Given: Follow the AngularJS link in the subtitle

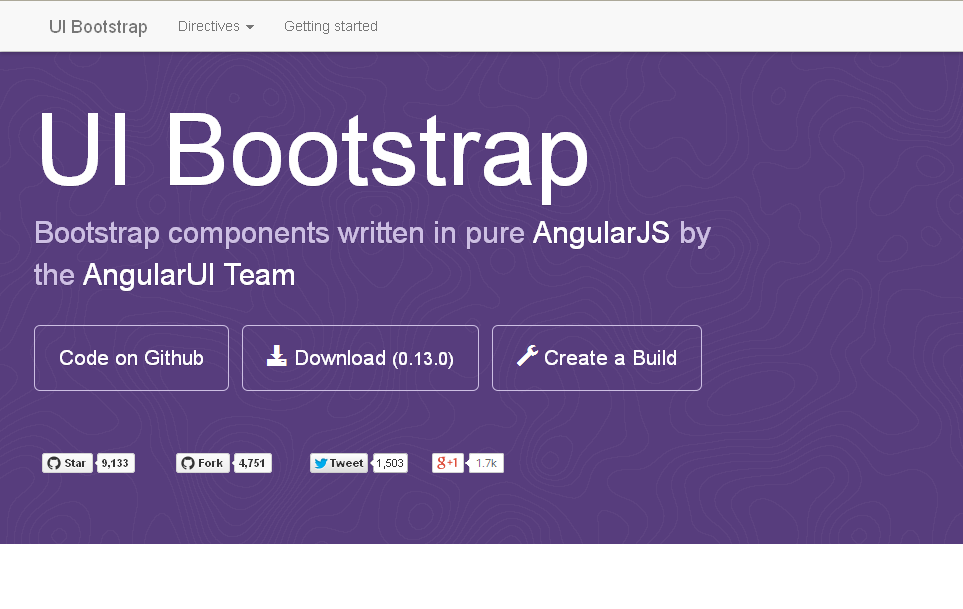Looking at the screenshot, I should pos(601,233).
